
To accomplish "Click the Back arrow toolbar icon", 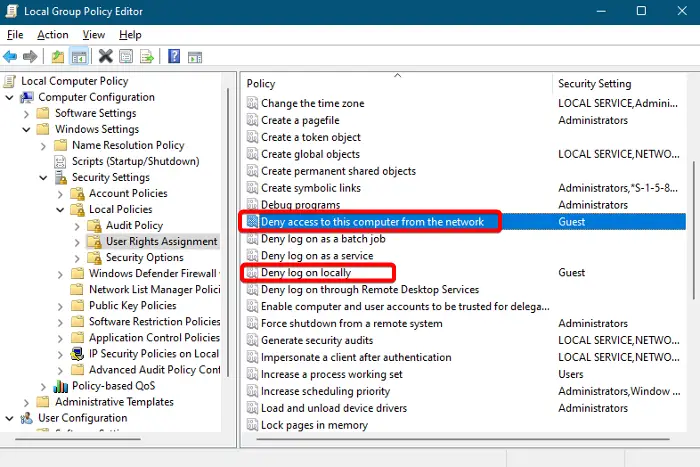I will click(x=10, y=57).
